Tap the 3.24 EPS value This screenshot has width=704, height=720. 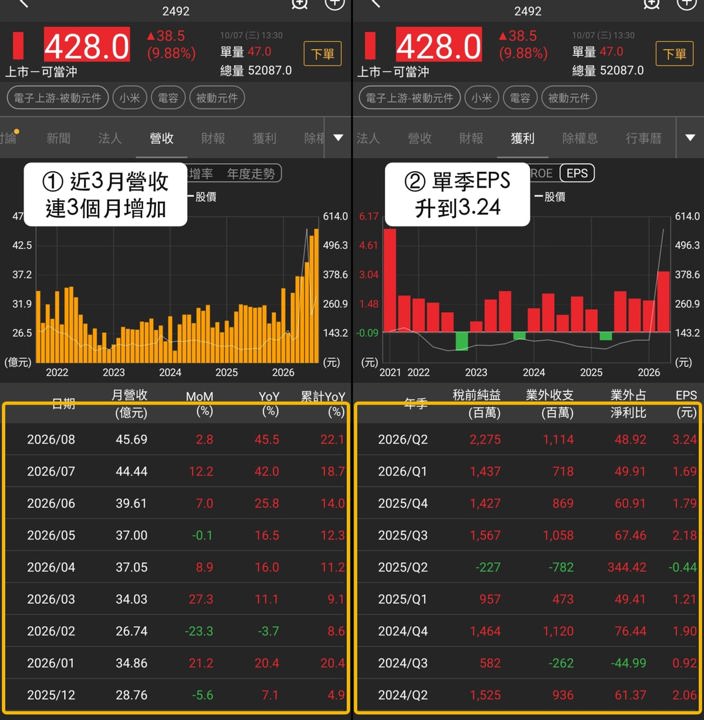click(685, 439)
